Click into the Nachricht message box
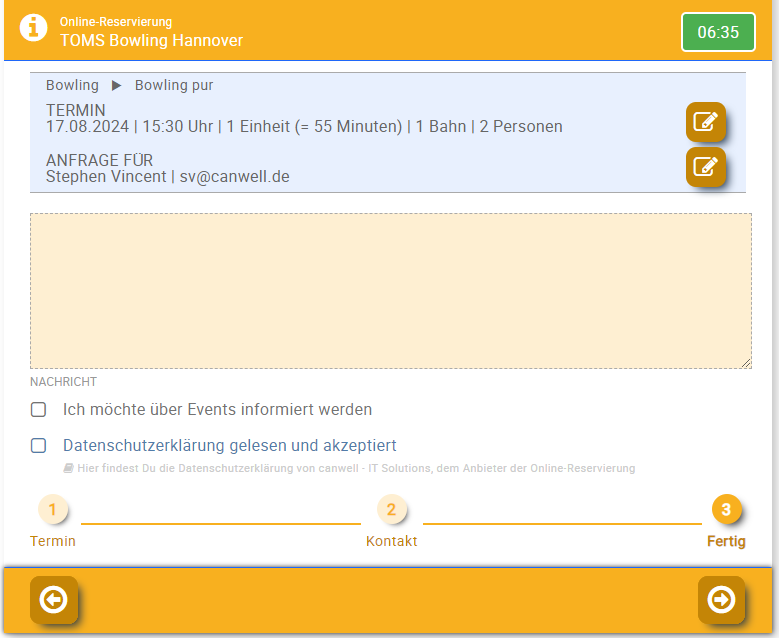779x638 pixels. 390,290
